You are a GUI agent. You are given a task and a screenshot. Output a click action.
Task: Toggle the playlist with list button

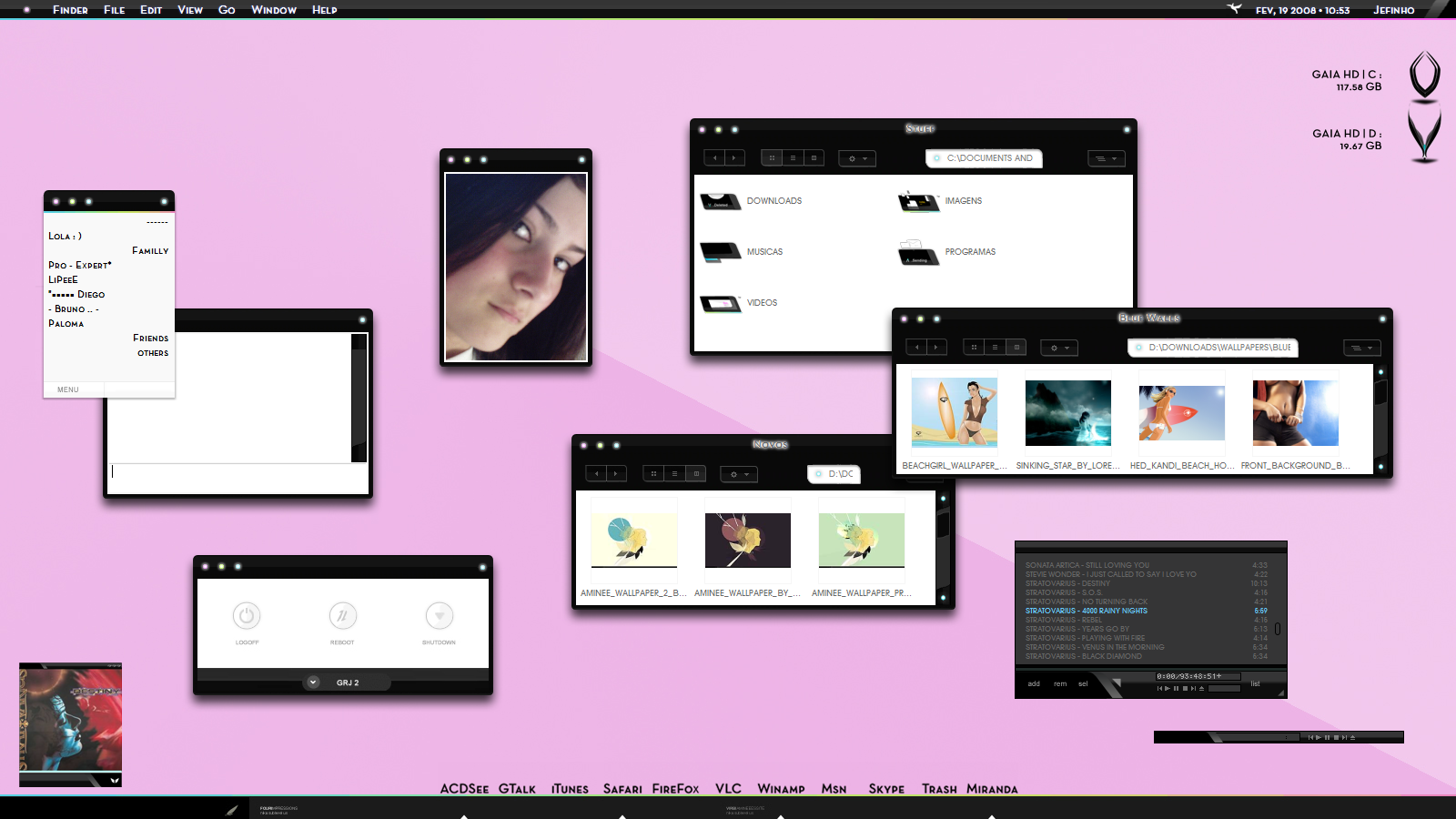(1256, 683)
